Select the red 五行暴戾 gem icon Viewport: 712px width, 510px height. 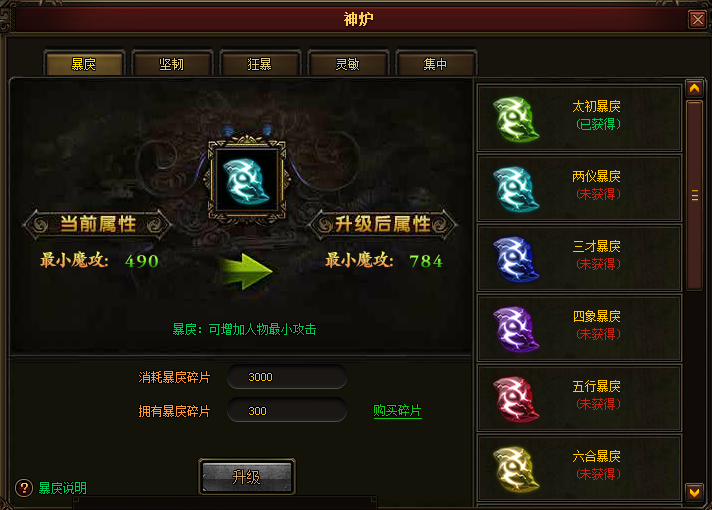tap(516, 399)
